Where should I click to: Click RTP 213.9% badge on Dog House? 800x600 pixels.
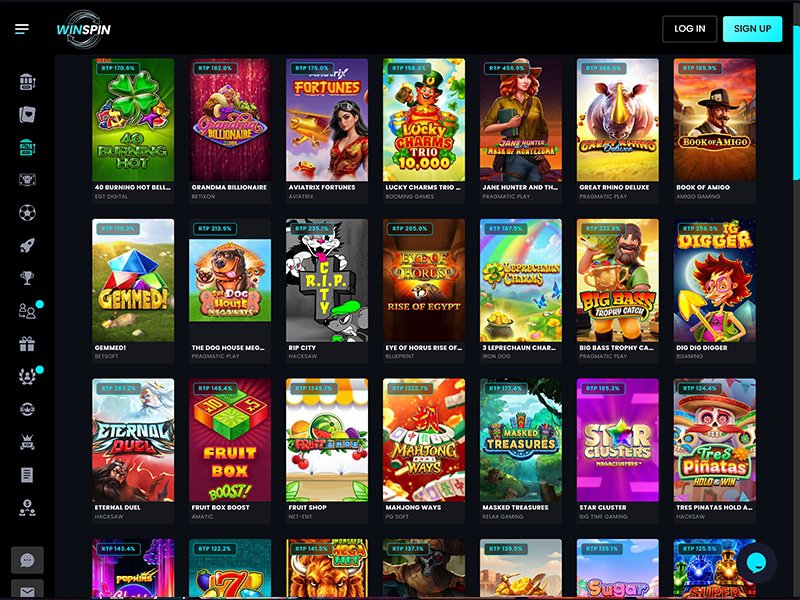tap(215, 229)
